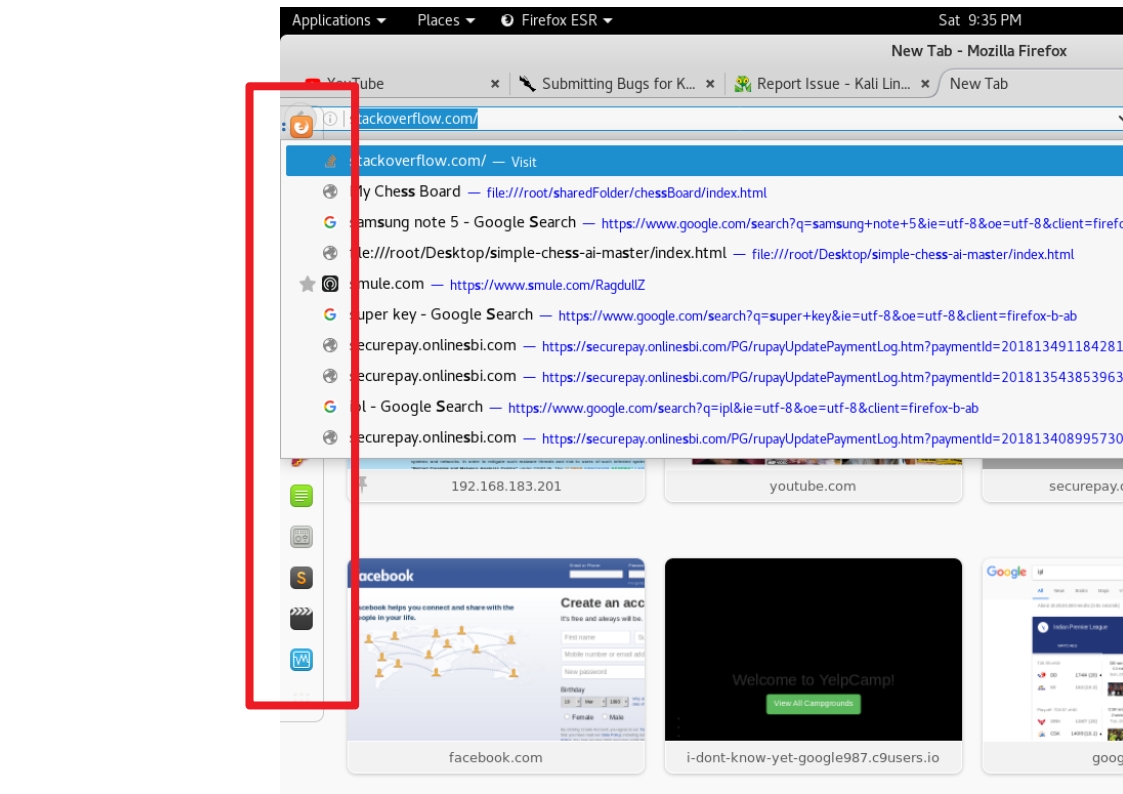The image size is (1123, 794).
Task: Click the orange Firefox icon in dock
Action: [301, 127]
